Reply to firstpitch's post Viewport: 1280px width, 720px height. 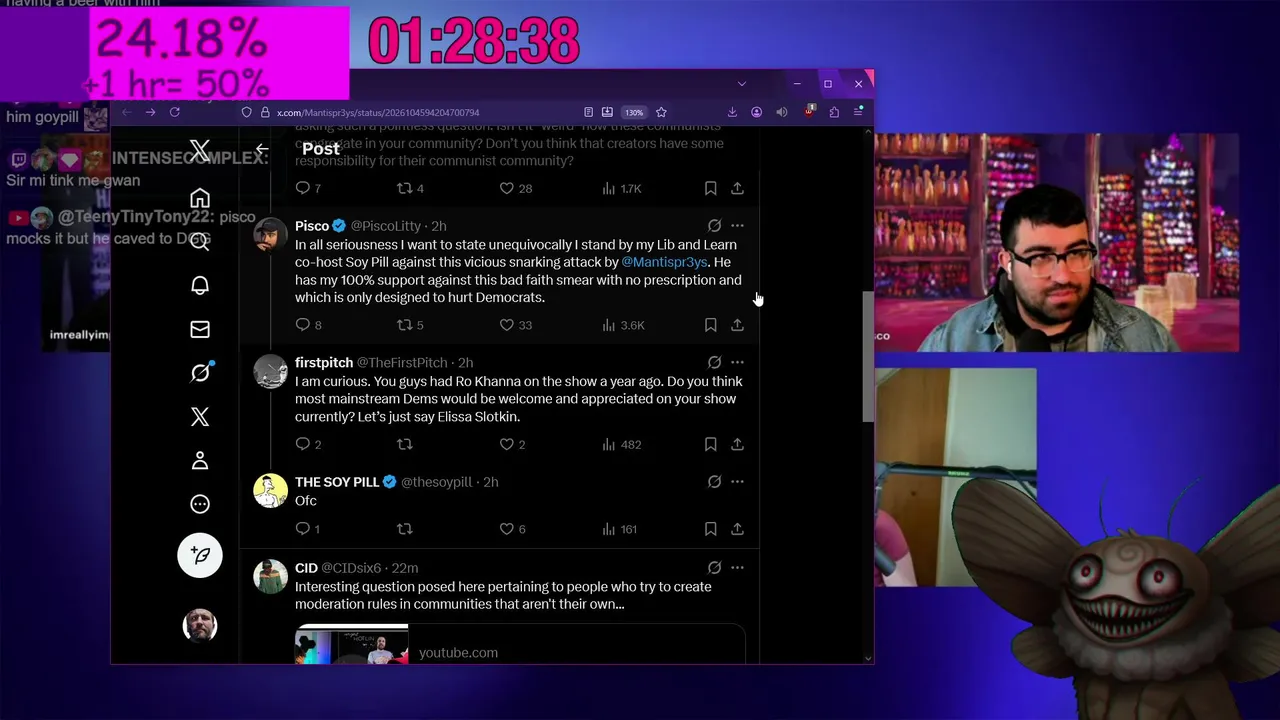(x=303, y=444)
